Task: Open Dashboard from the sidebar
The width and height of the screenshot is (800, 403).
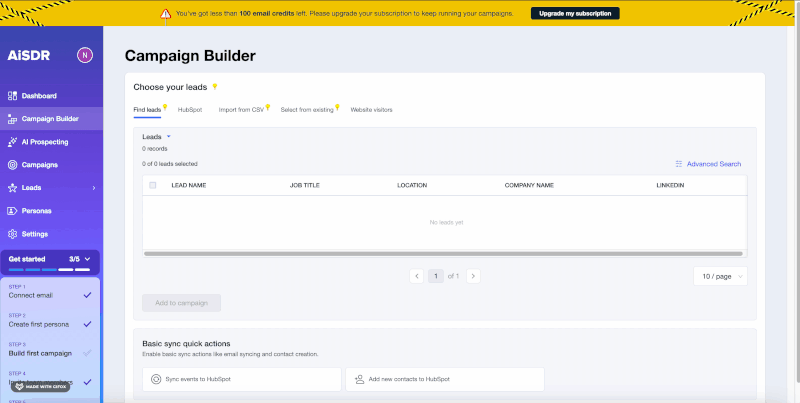Action: 51,96
